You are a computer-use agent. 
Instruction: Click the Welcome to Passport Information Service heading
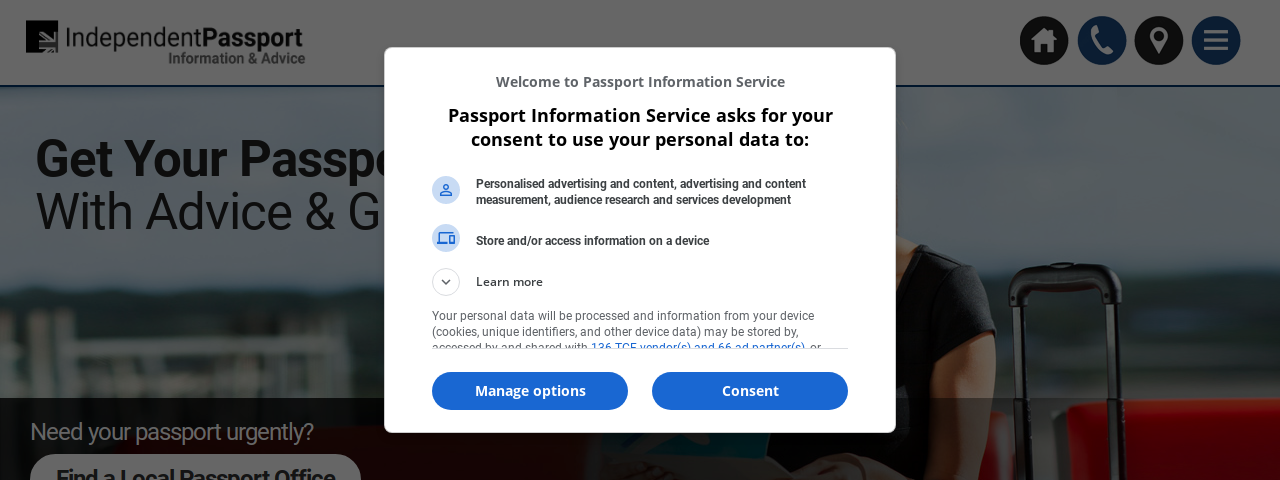pyautogui.click(x=640, y=82)
